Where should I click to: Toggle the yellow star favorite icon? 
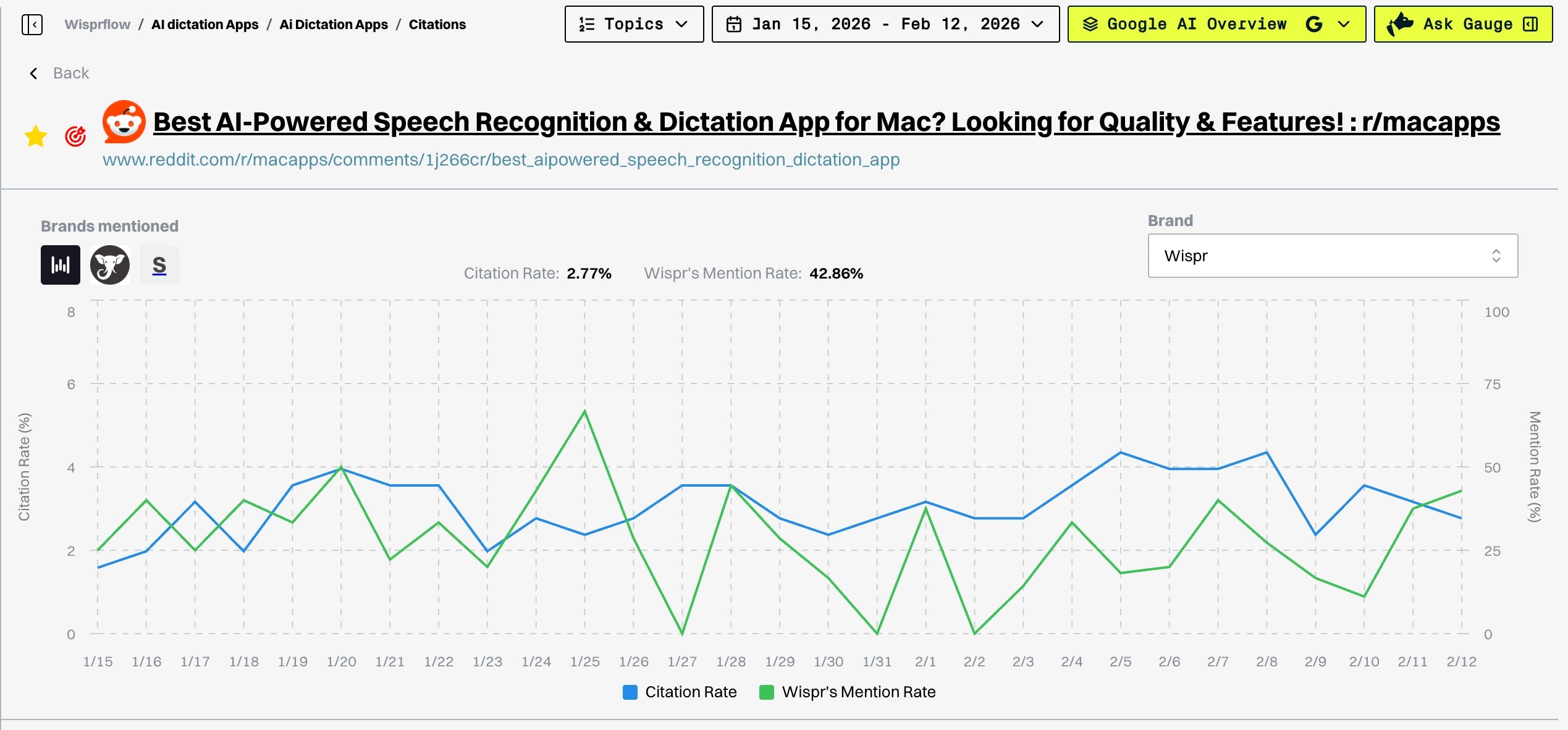click(x=36, y=136)
